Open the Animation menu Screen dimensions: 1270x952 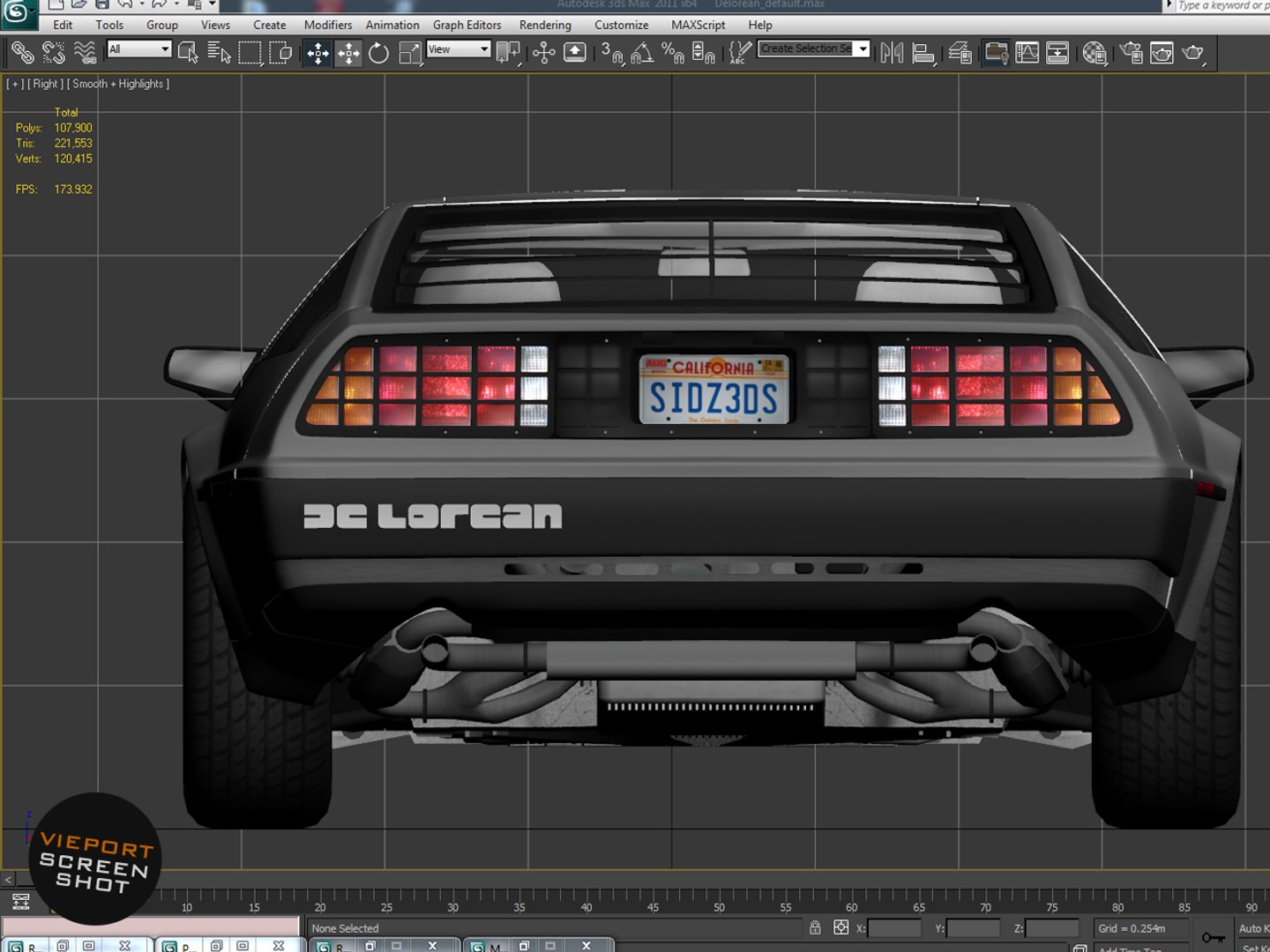tap(392, 25)
